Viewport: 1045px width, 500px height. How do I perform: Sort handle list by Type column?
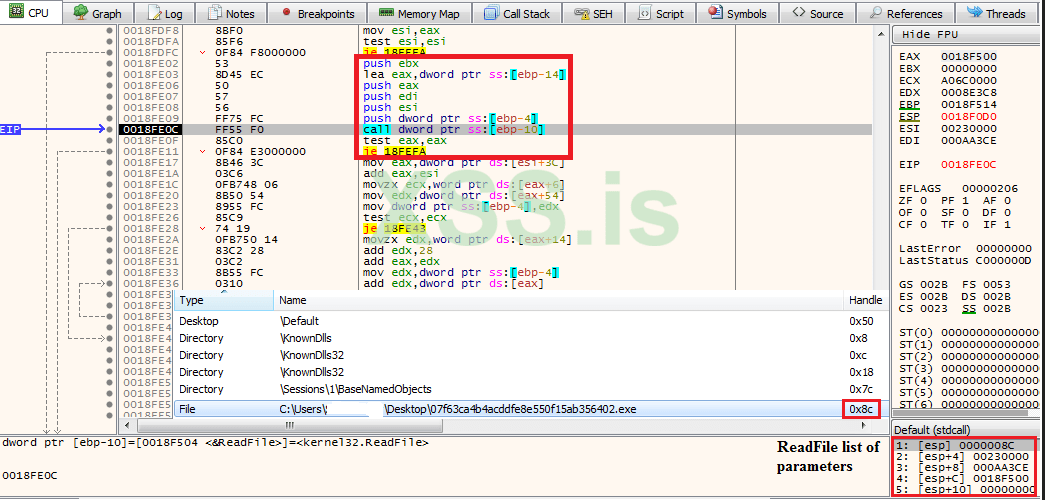click(224, 301)
